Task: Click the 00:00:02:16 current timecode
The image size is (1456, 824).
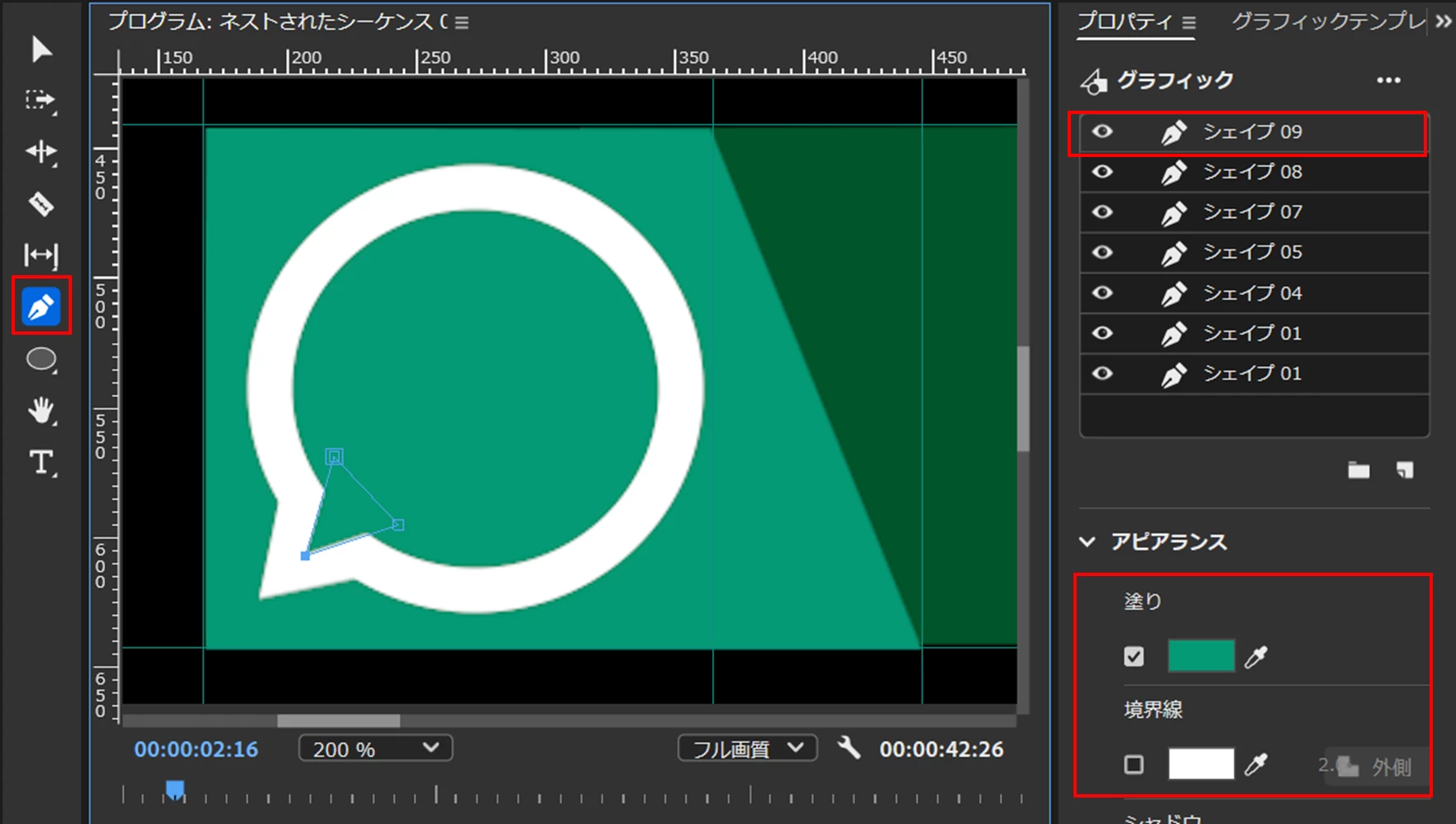Action: tap(196, 750)
